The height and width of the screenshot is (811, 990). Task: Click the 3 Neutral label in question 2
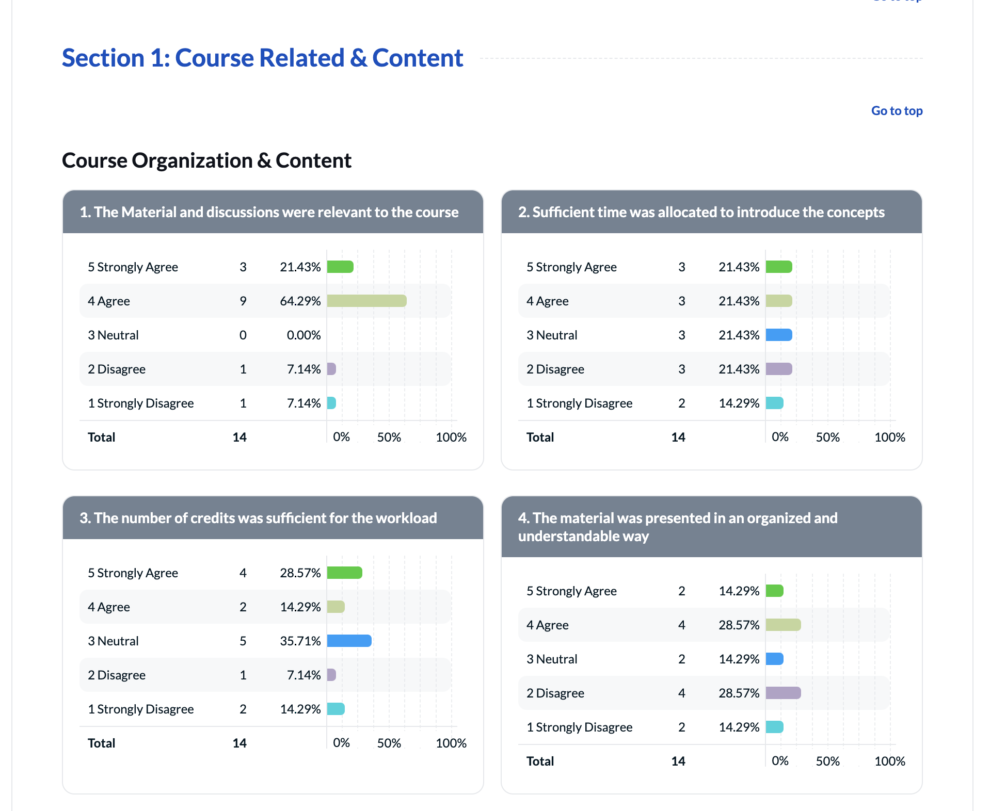(x=552, y=335)
